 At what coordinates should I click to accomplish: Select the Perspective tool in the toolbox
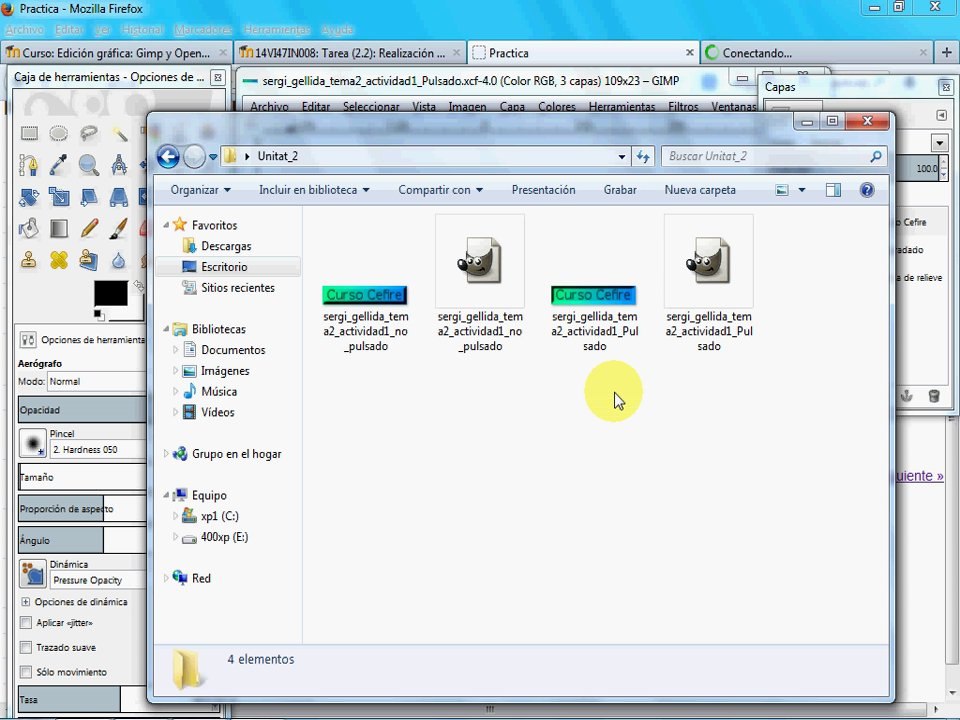(119, 197)
